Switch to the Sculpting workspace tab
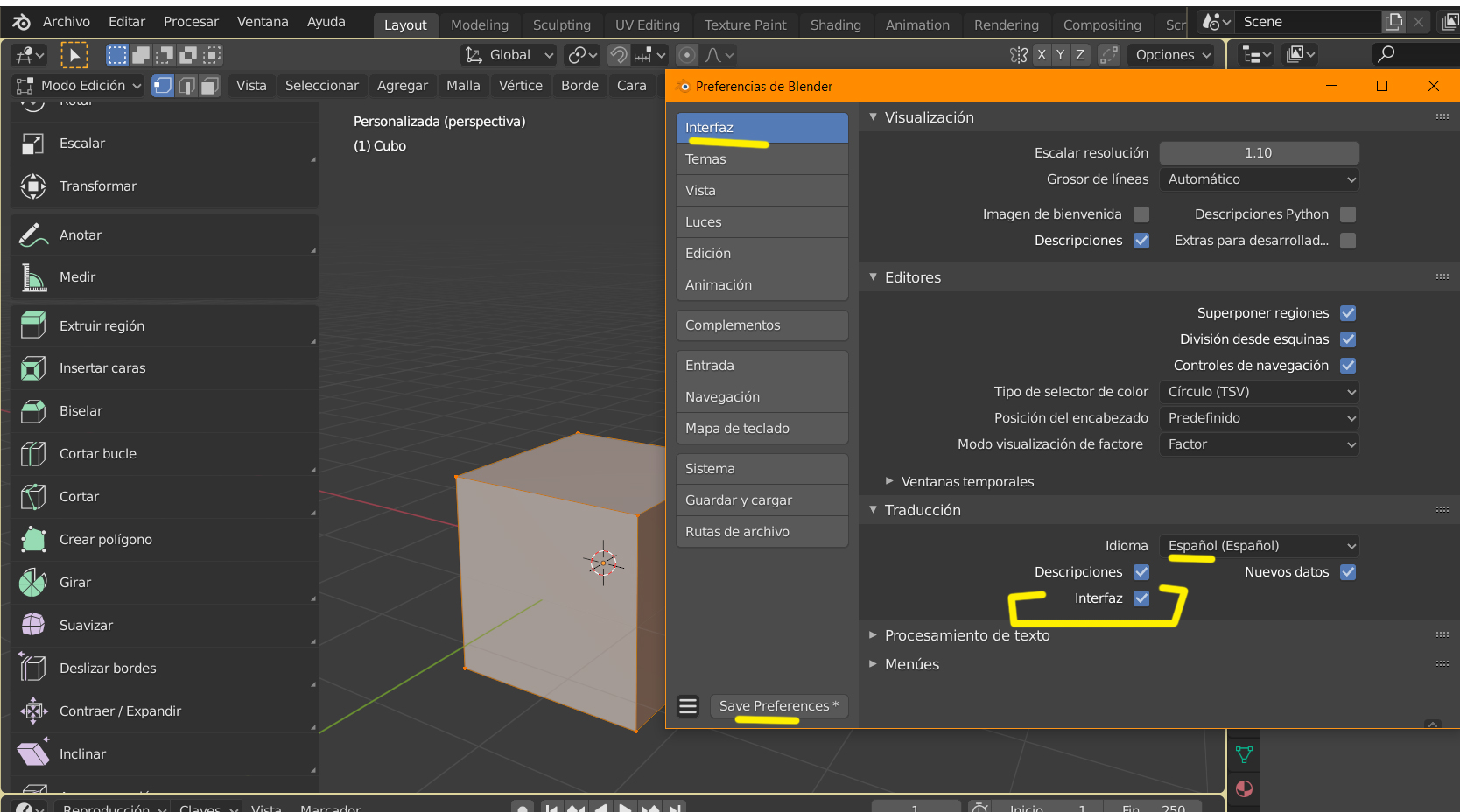Viewport: 1460px width, 812px height. 562,25
